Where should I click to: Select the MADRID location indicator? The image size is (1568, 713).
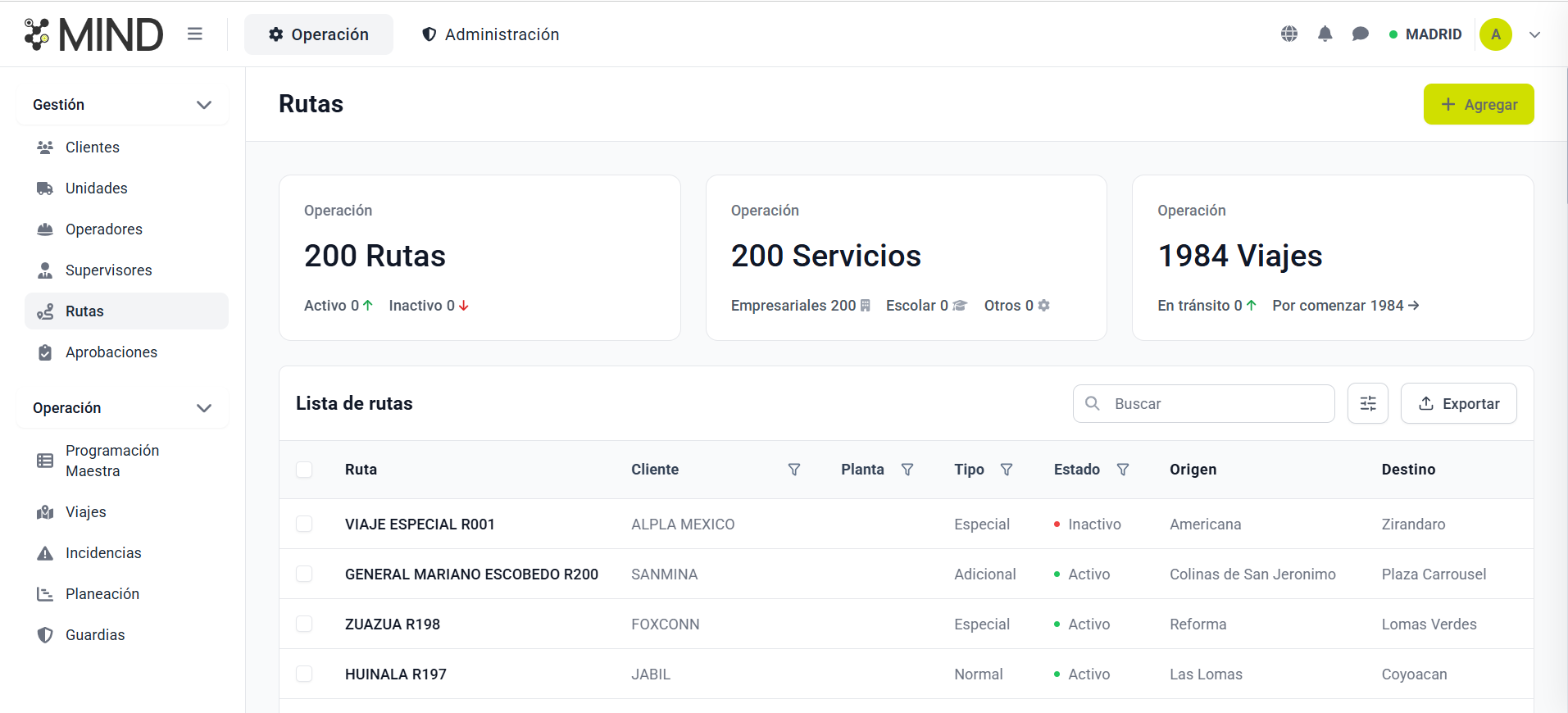coord(1425,34)
